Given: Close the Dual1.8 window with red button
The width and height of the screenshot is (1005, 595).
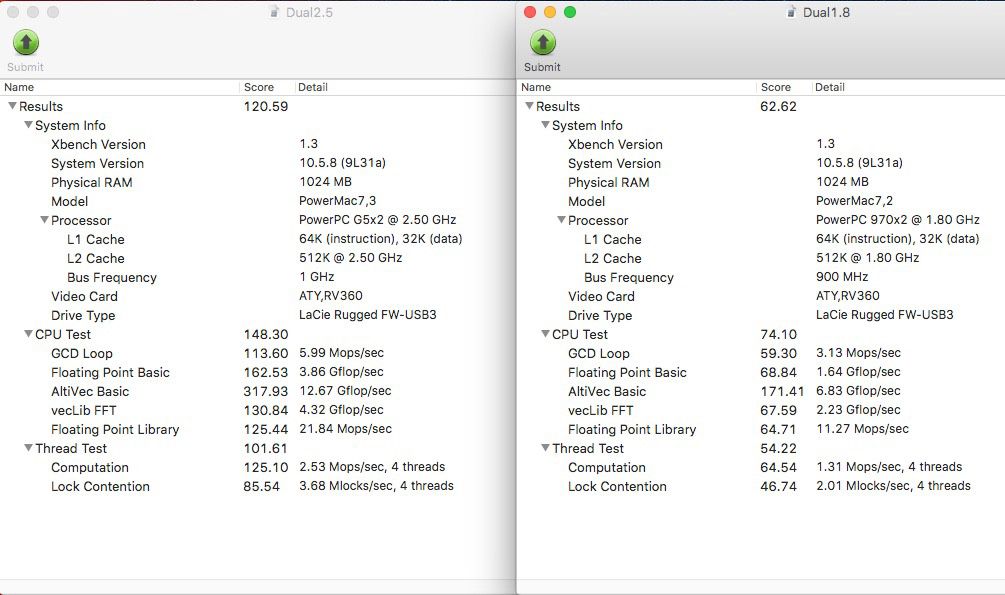Looking at the screenshot, I should [x=530, y=12].
